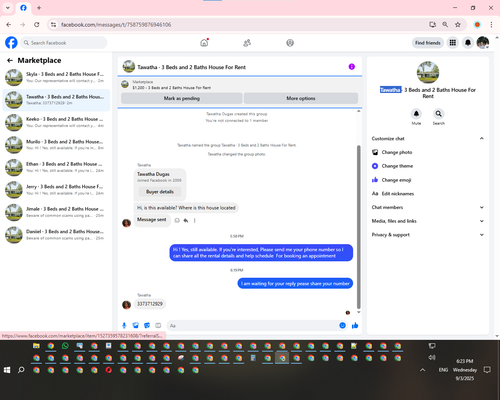This screenshot has width=500, height=400.
Task: Attach a photo with the image icon
Action: point(135,325)
